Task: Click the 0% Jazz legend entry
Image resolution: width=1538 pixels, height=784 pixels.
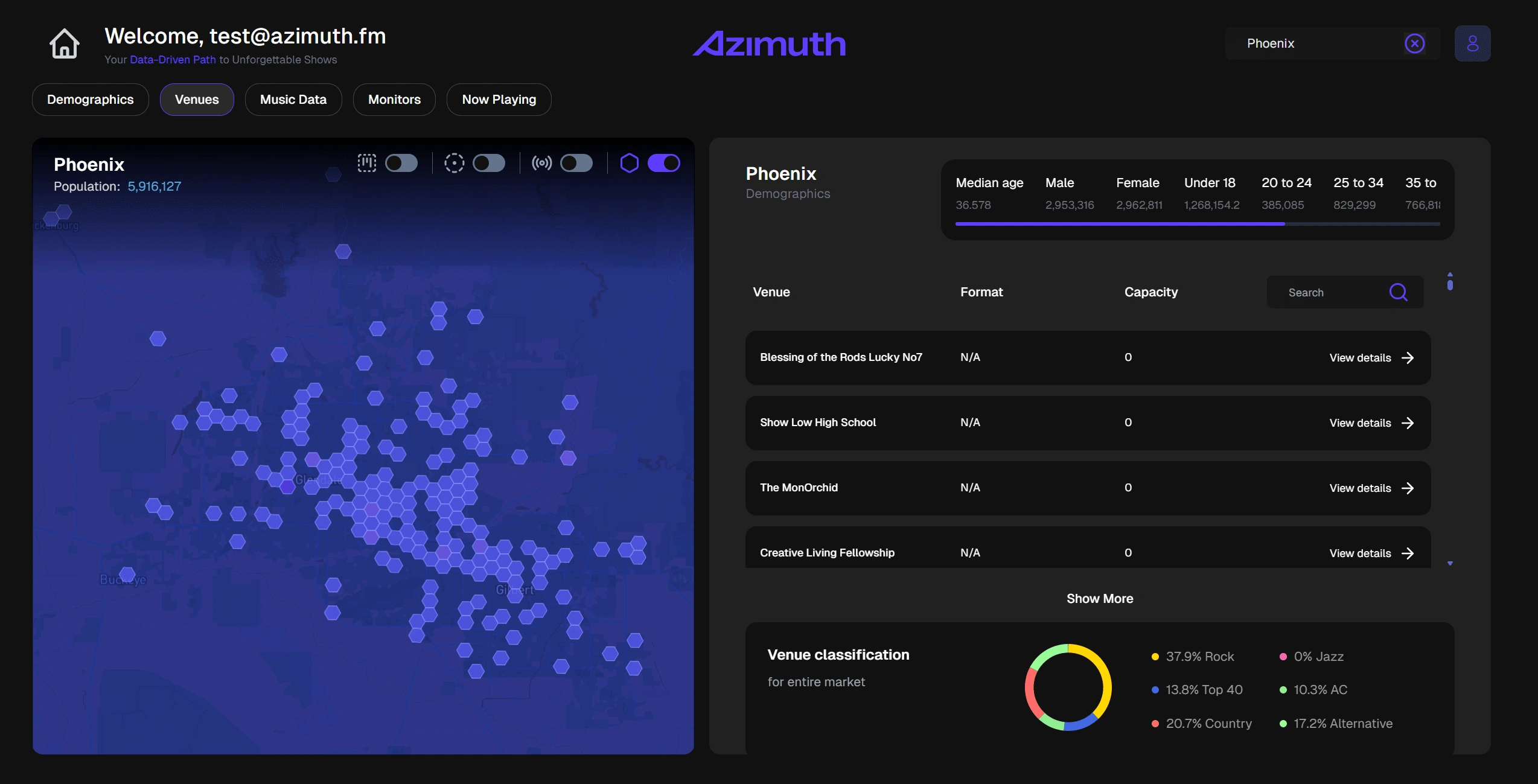Action: 1312,657
